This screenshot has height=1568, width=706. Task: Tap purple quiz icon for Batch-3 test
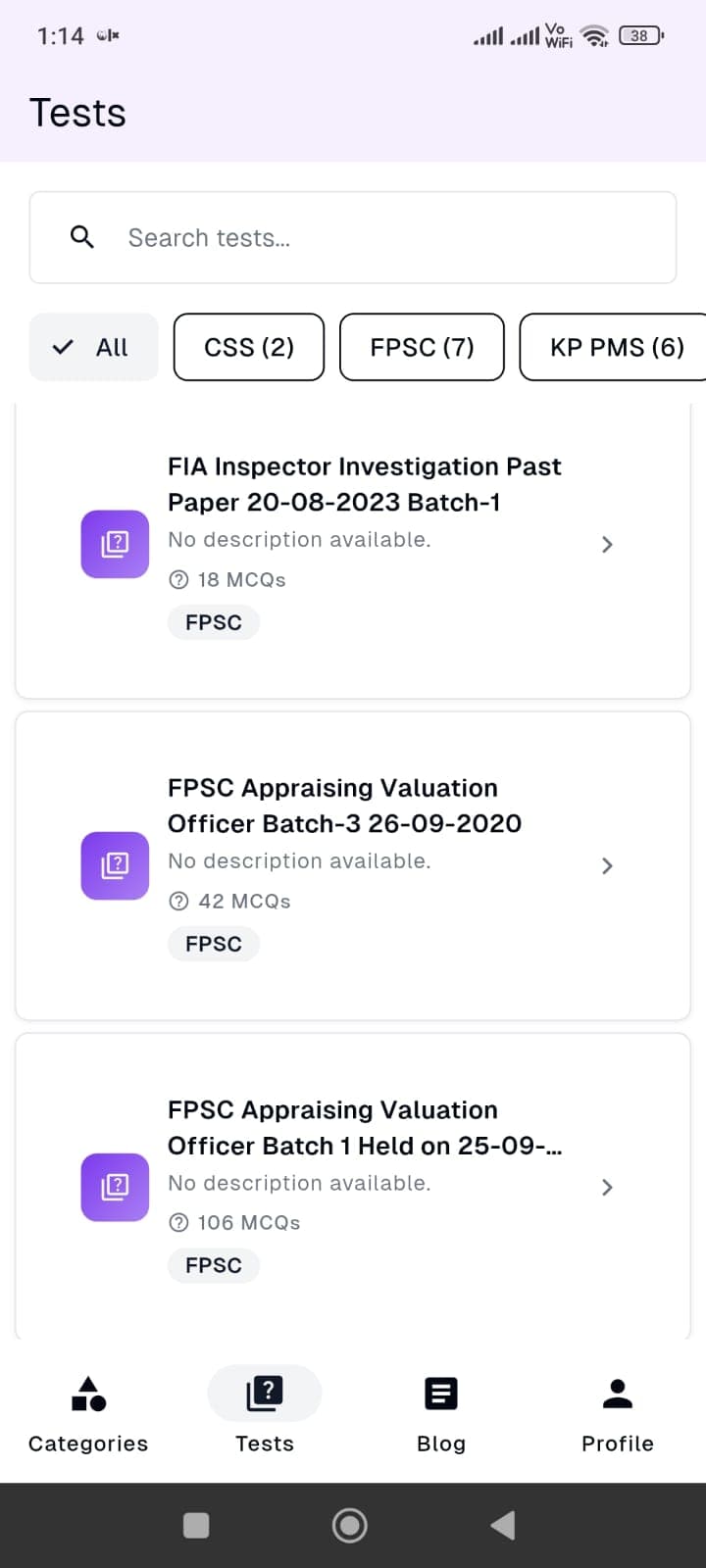point(115,865)
